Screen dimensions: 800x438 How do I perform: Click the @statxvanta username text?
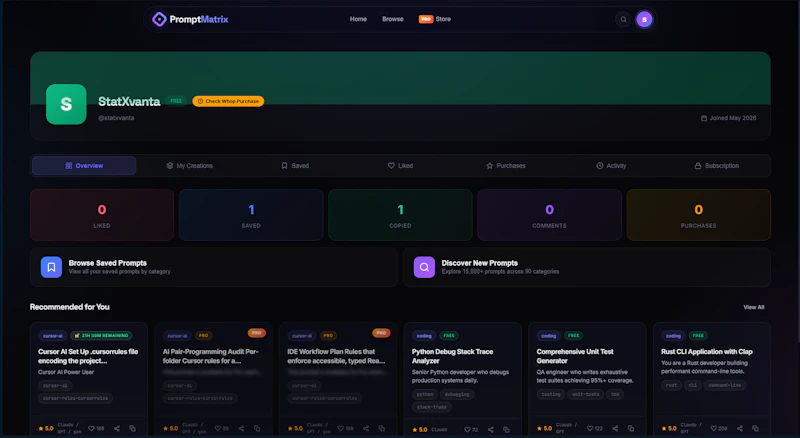coord(116,118)
